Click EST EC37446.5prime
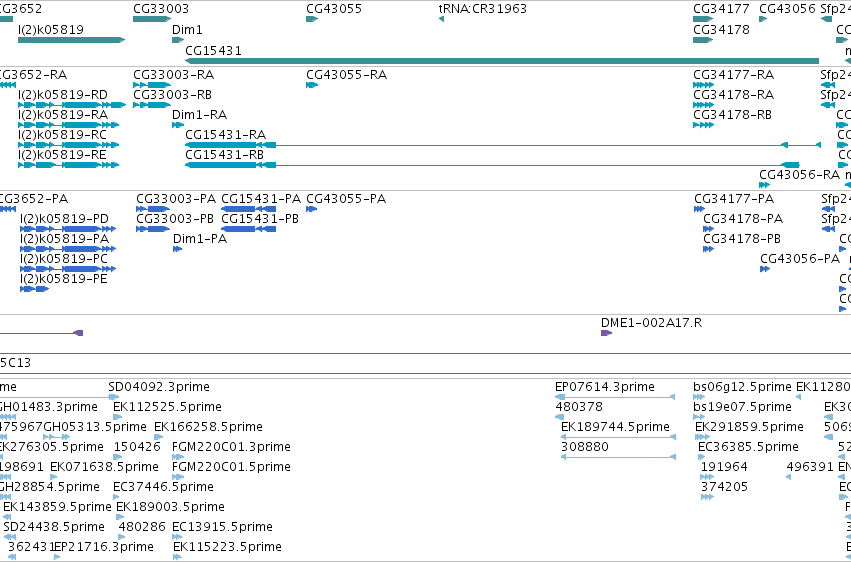 point(163,487)
